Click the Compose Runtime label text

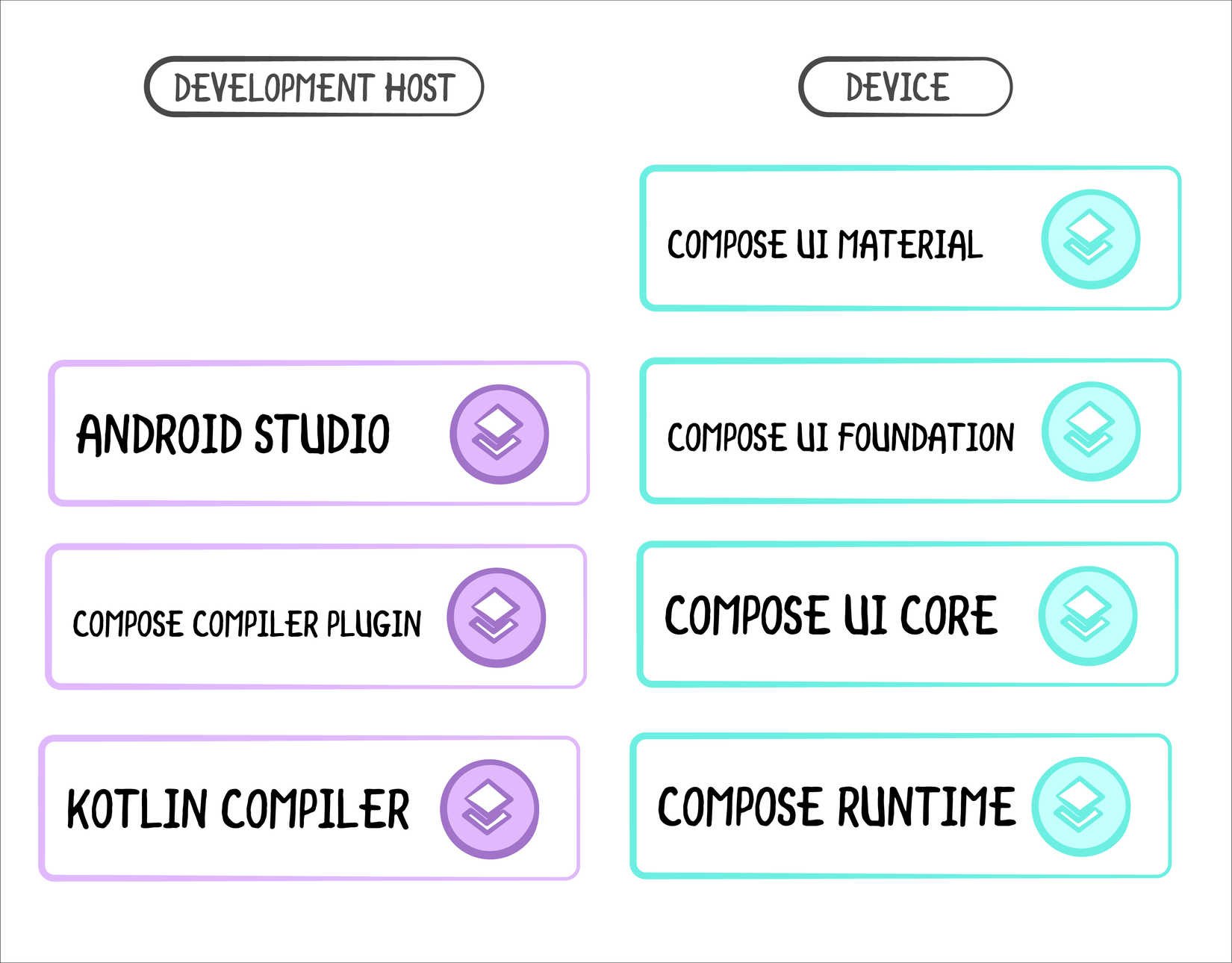tap(836, 807)
